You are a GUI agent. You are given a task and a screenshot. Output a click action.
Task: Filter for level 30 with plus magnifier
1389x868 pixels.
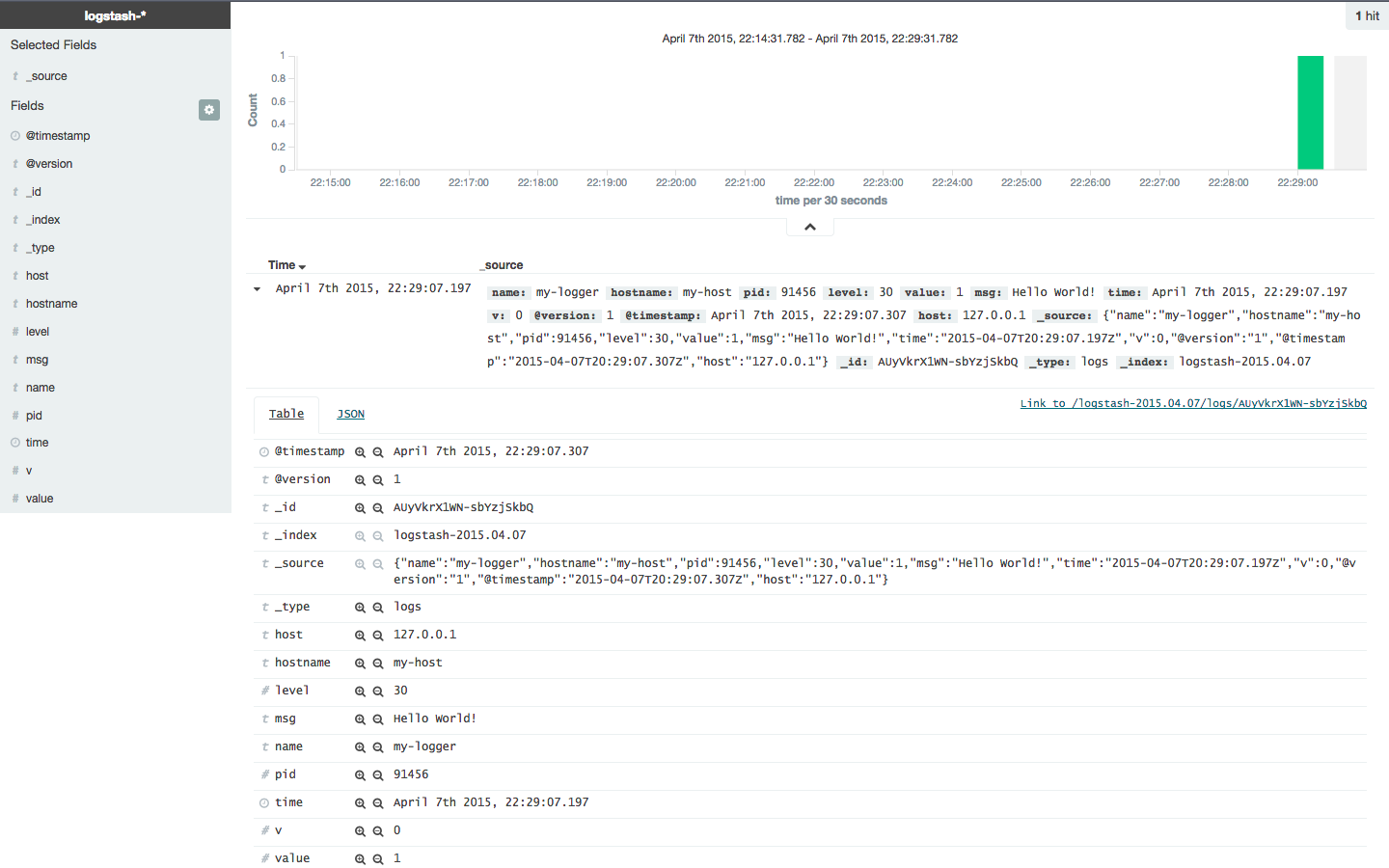pyautogui.click(x=360, y=692)
